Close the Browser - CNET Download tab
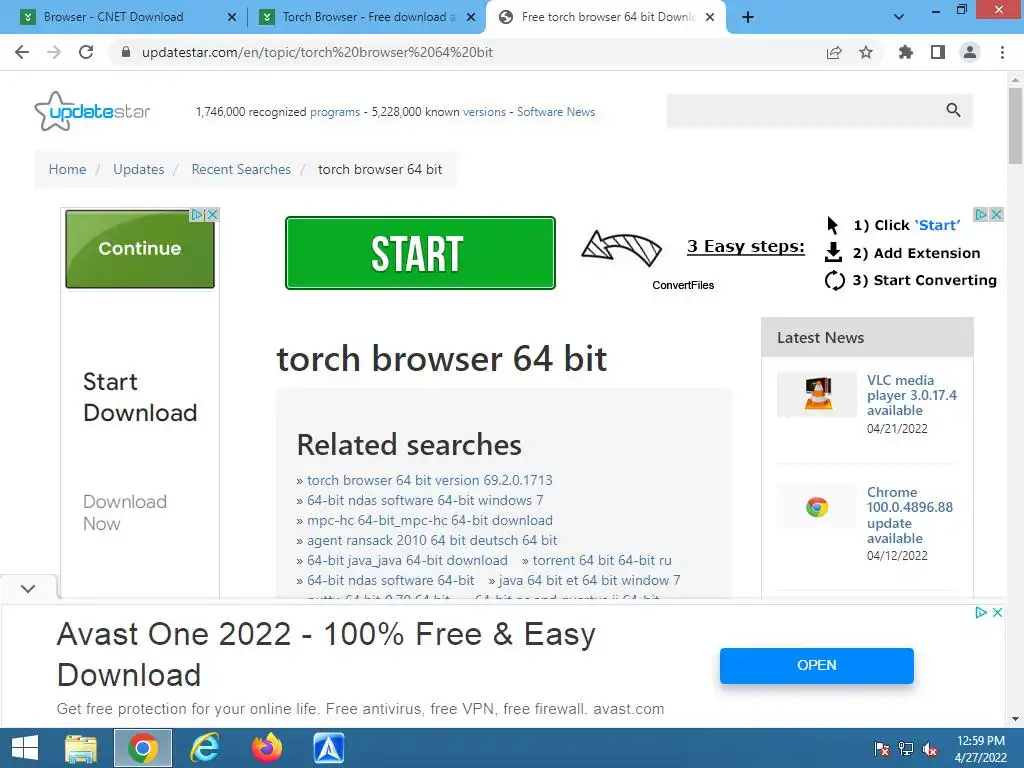Screen dimensions: 1024x768 coord(232,17)
